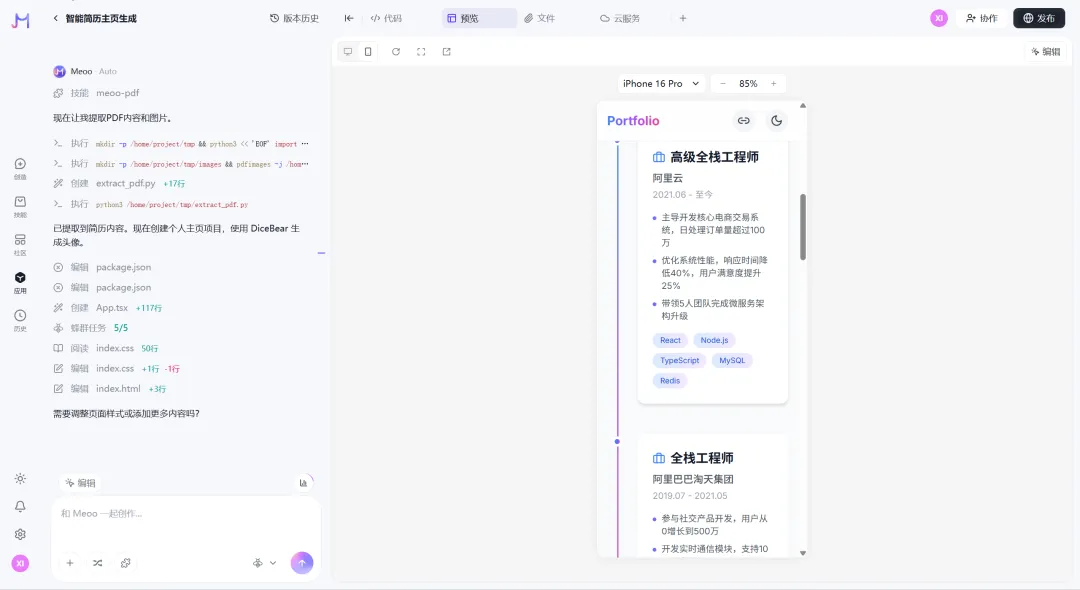Refresh the preview
Image resolution: width=1080 pixels, height=590 pixels.
point(396,52)
